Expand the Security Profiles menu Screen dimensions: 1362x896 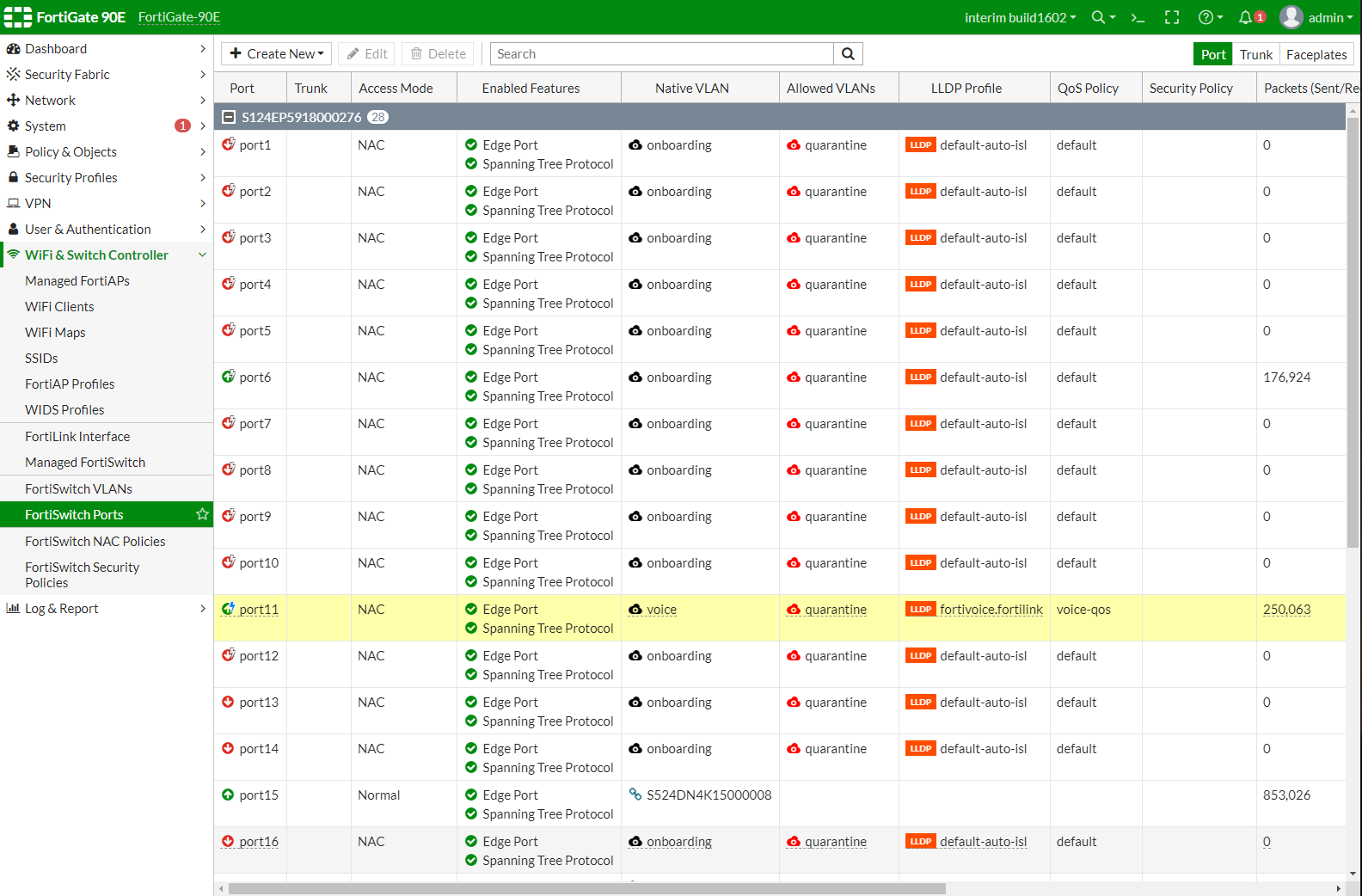pyautogui.click(x=107, y=177)
